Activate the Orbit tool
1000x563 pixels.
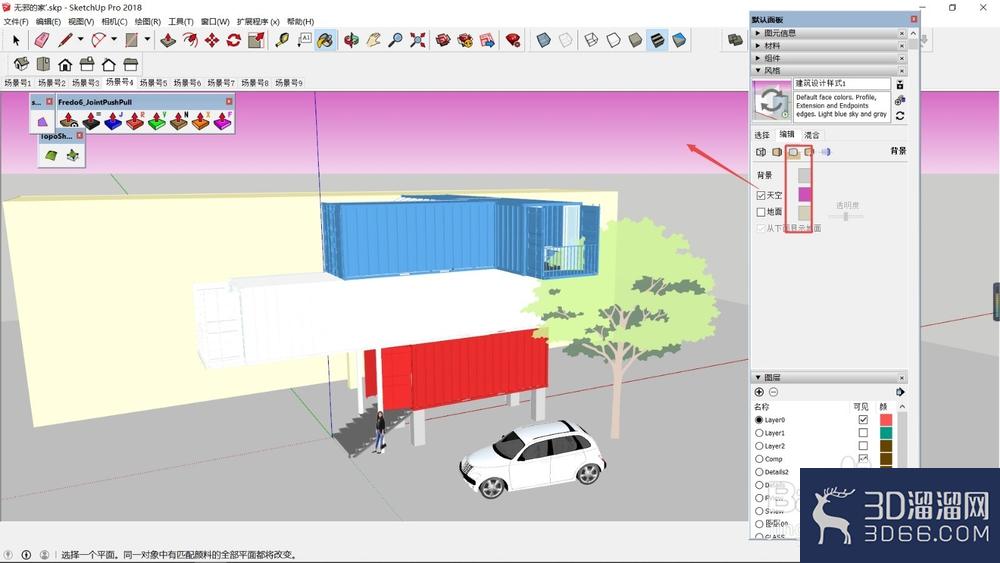coord(351,40)
